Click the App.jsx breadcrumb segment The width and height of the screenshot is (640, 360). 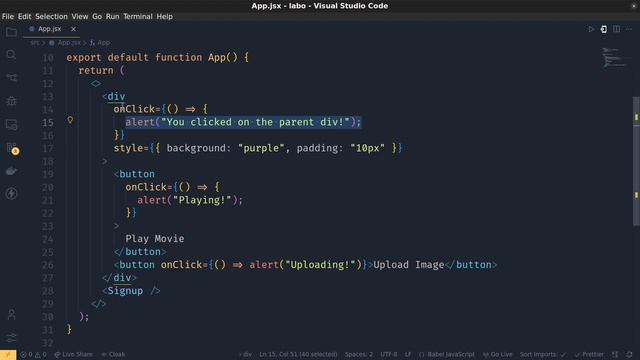tap(65, 42)
